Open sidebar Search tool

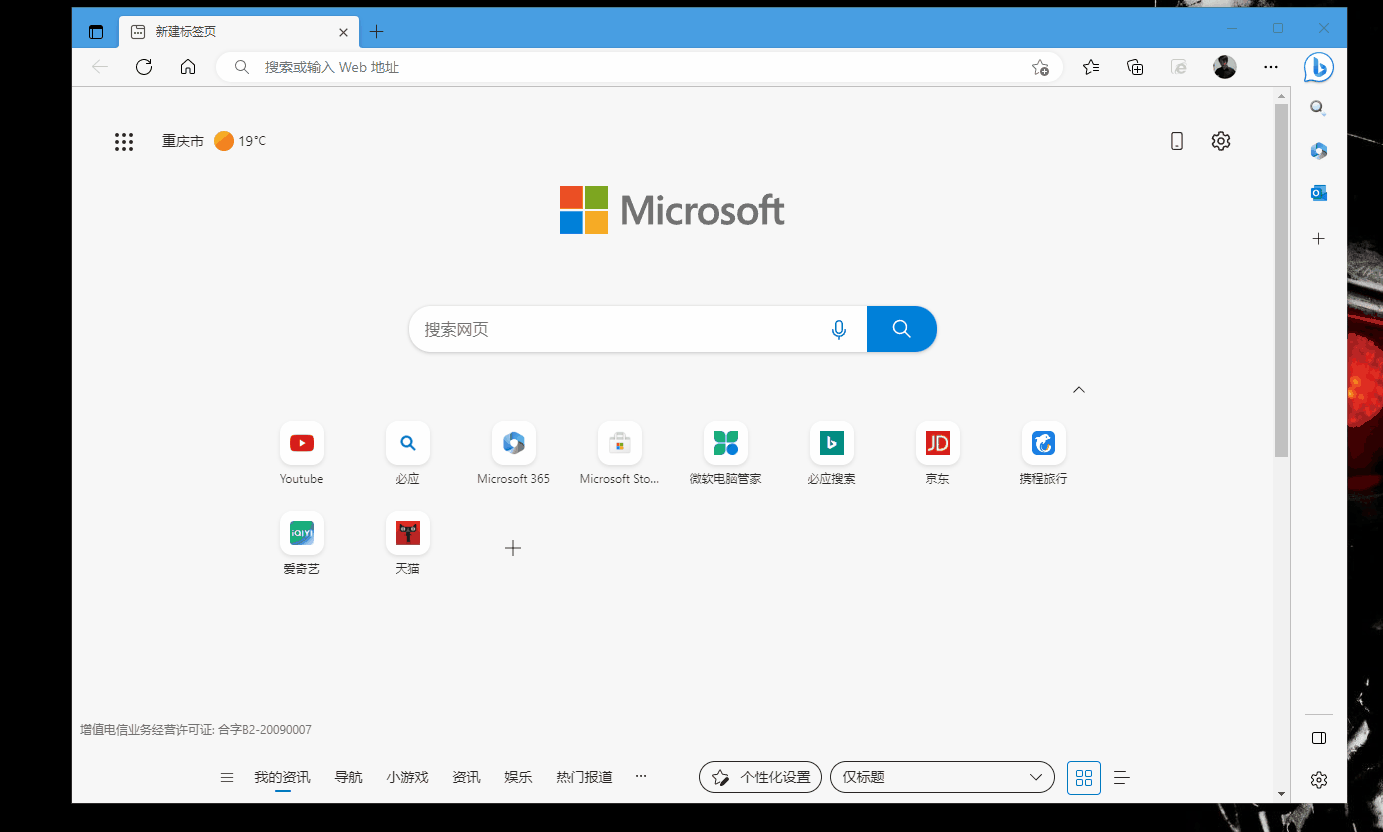click(1319, 108)
